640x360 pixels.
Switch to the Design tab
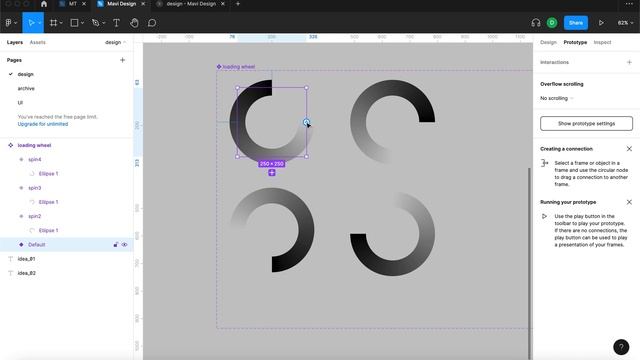(x=548, y=42)
